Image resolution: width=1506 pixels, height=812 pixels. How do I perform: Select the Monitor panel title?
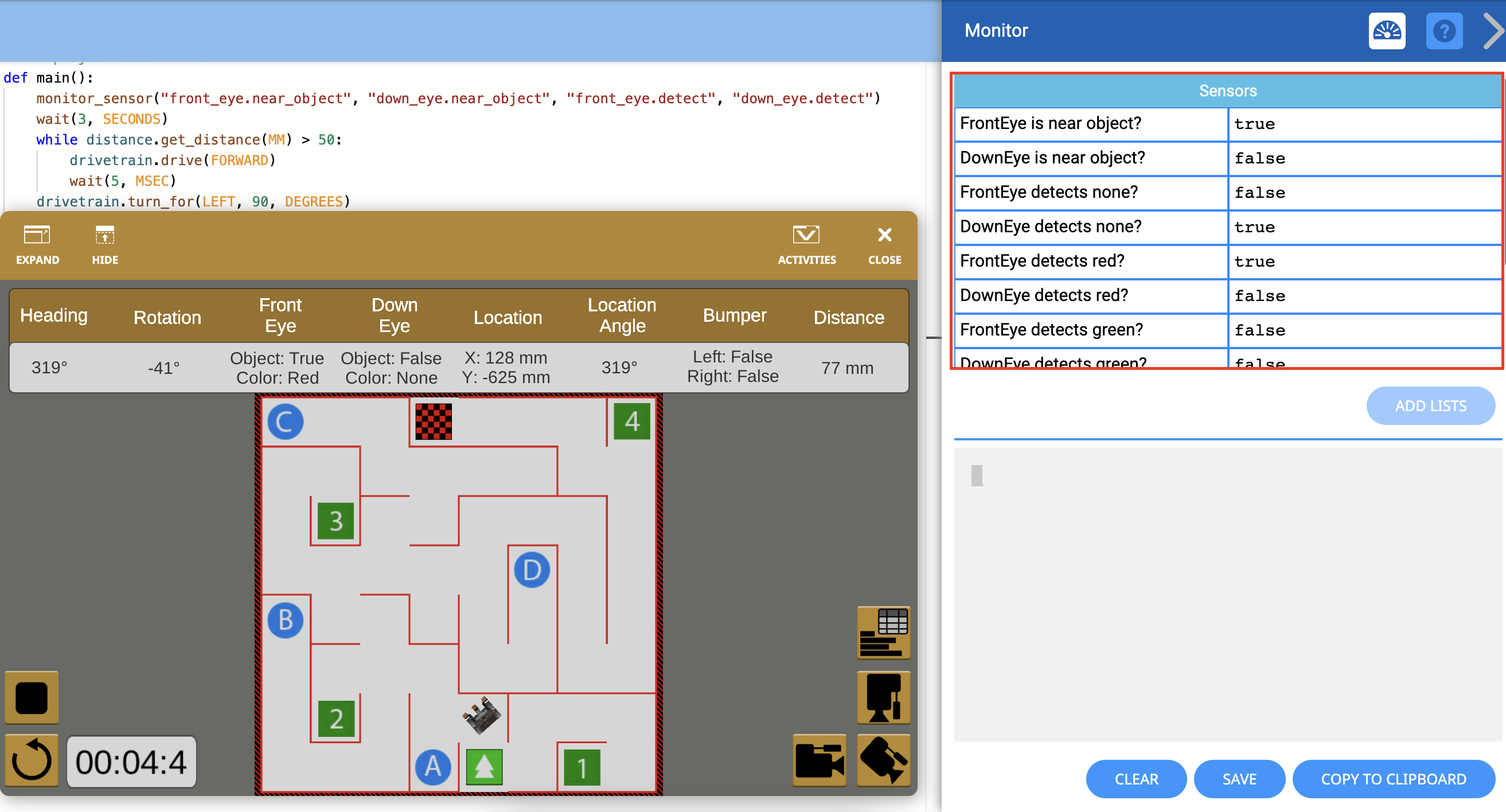point(996,30)
